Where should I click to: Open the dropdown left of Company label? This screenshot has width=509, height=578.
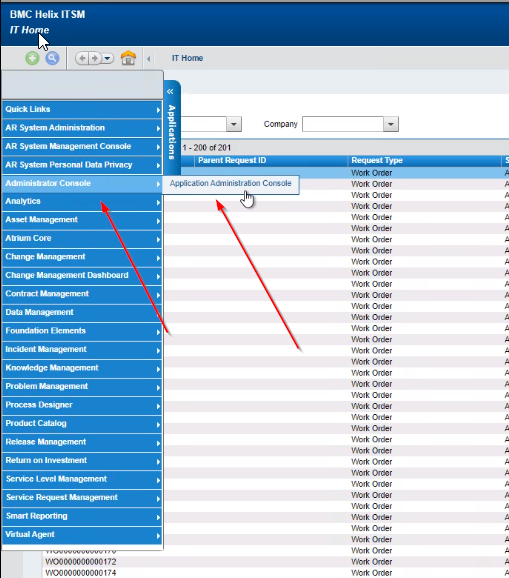(x=234, y=124)
